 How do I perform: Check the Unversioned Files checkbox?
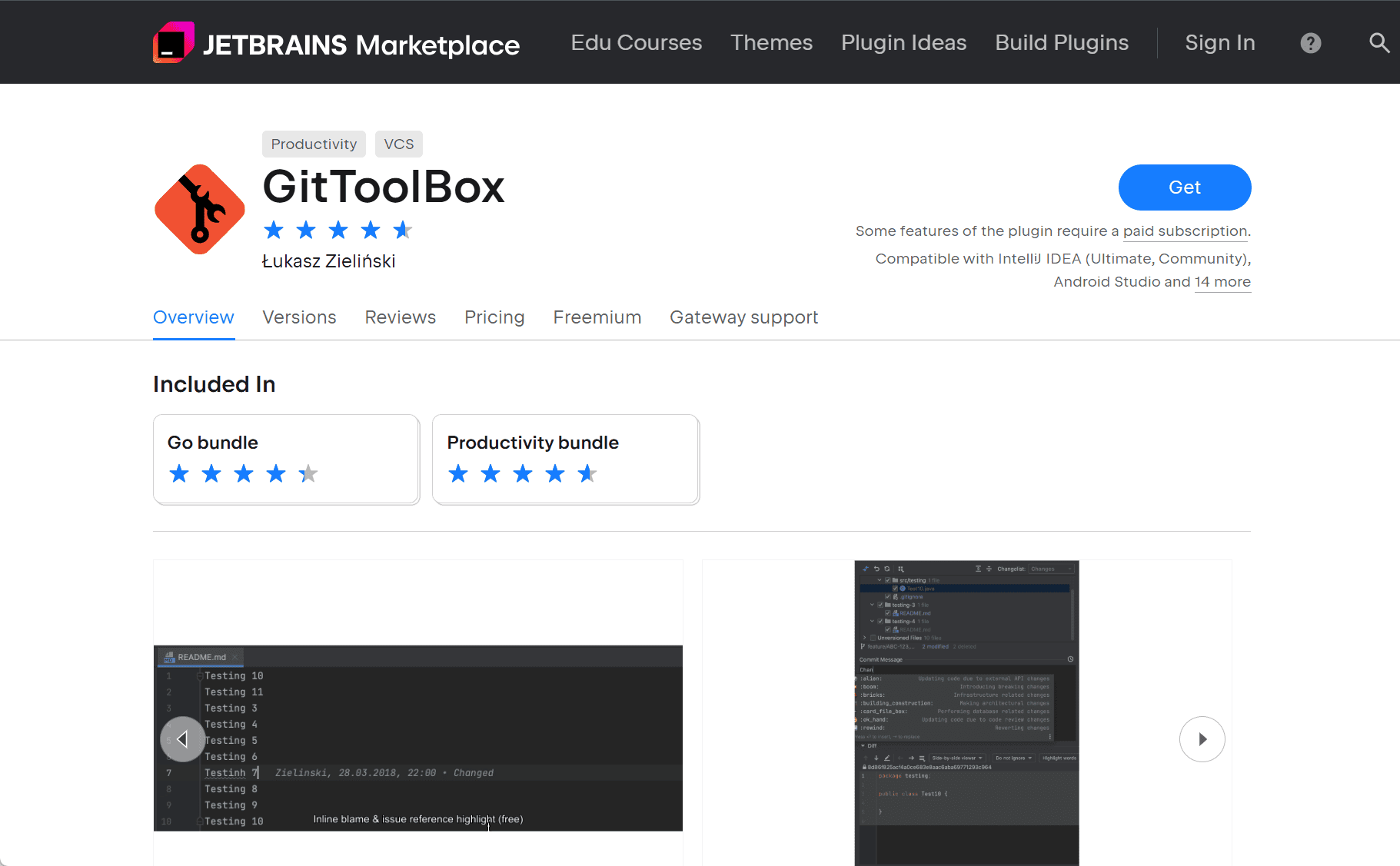click(873, 638)
